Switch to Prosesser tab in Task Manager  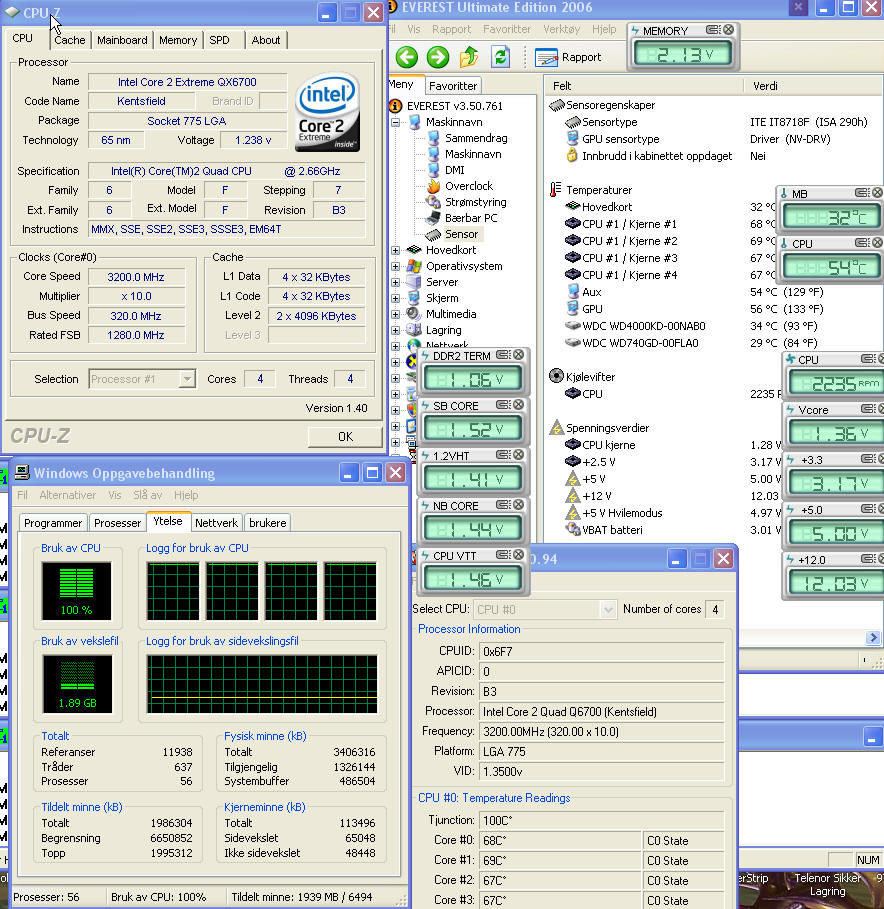pyautogui.click(x=117, y=522)
